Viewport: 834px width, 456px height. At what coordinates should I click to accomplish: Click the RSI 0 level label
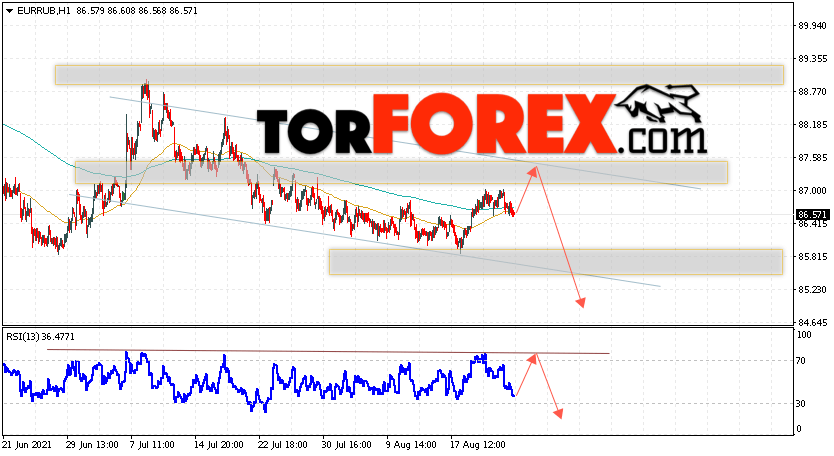799,428
